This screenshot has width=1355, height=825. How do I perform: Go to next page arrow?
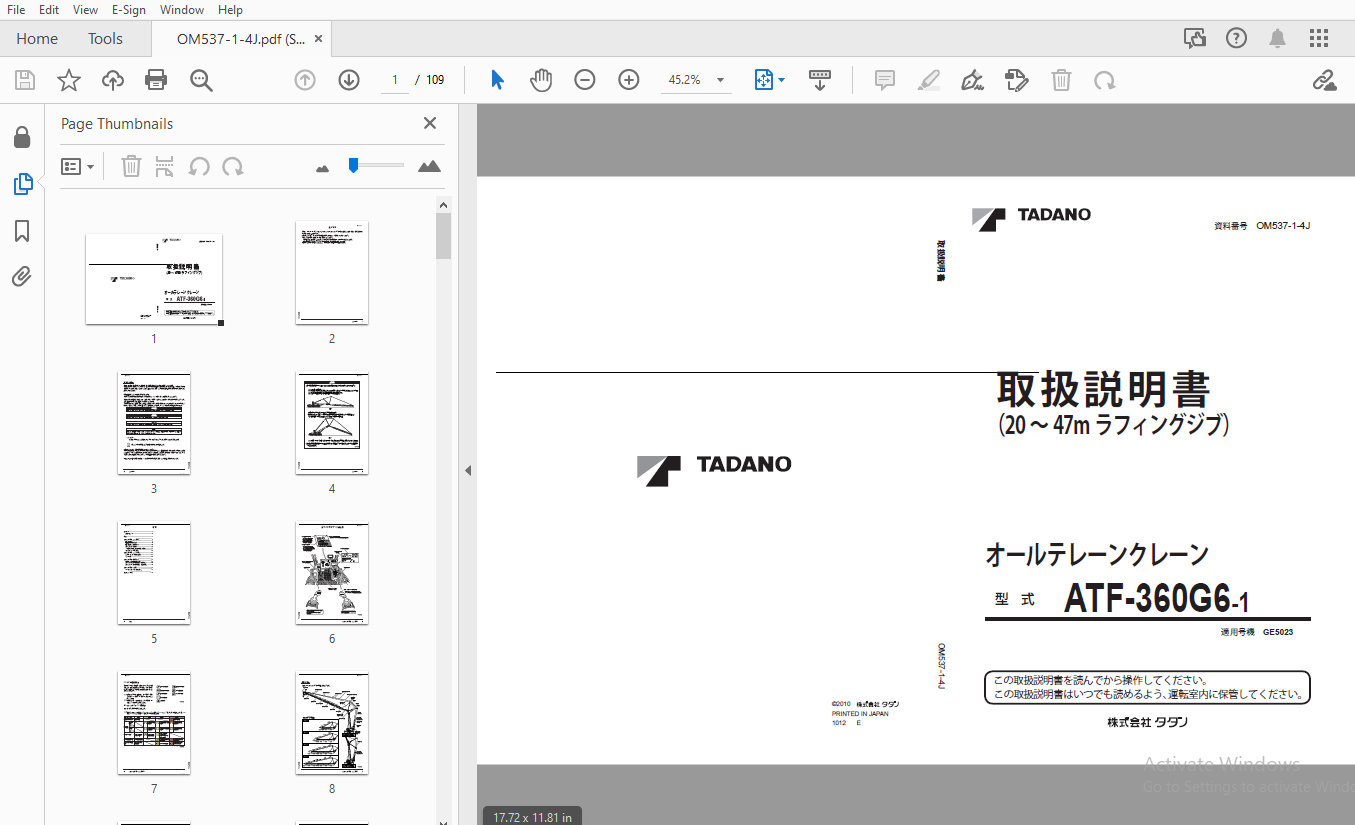point(349,80)
